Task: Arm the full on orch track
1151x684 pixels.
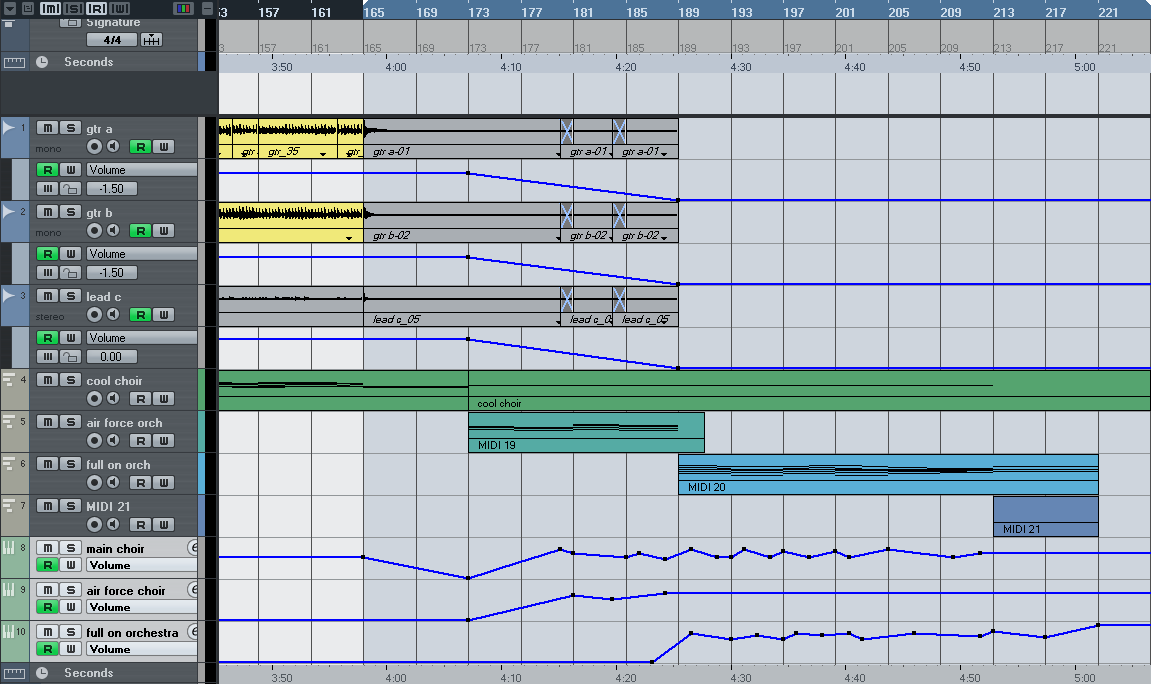Action: (x=94, y=483)
